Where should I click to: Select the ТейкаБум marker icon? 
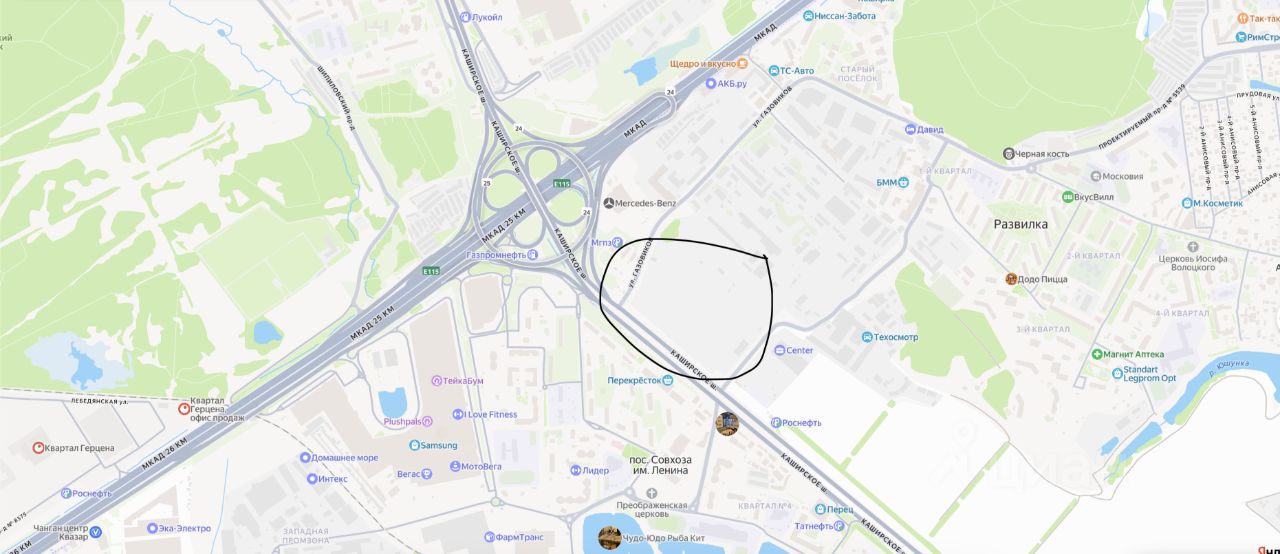437,380
